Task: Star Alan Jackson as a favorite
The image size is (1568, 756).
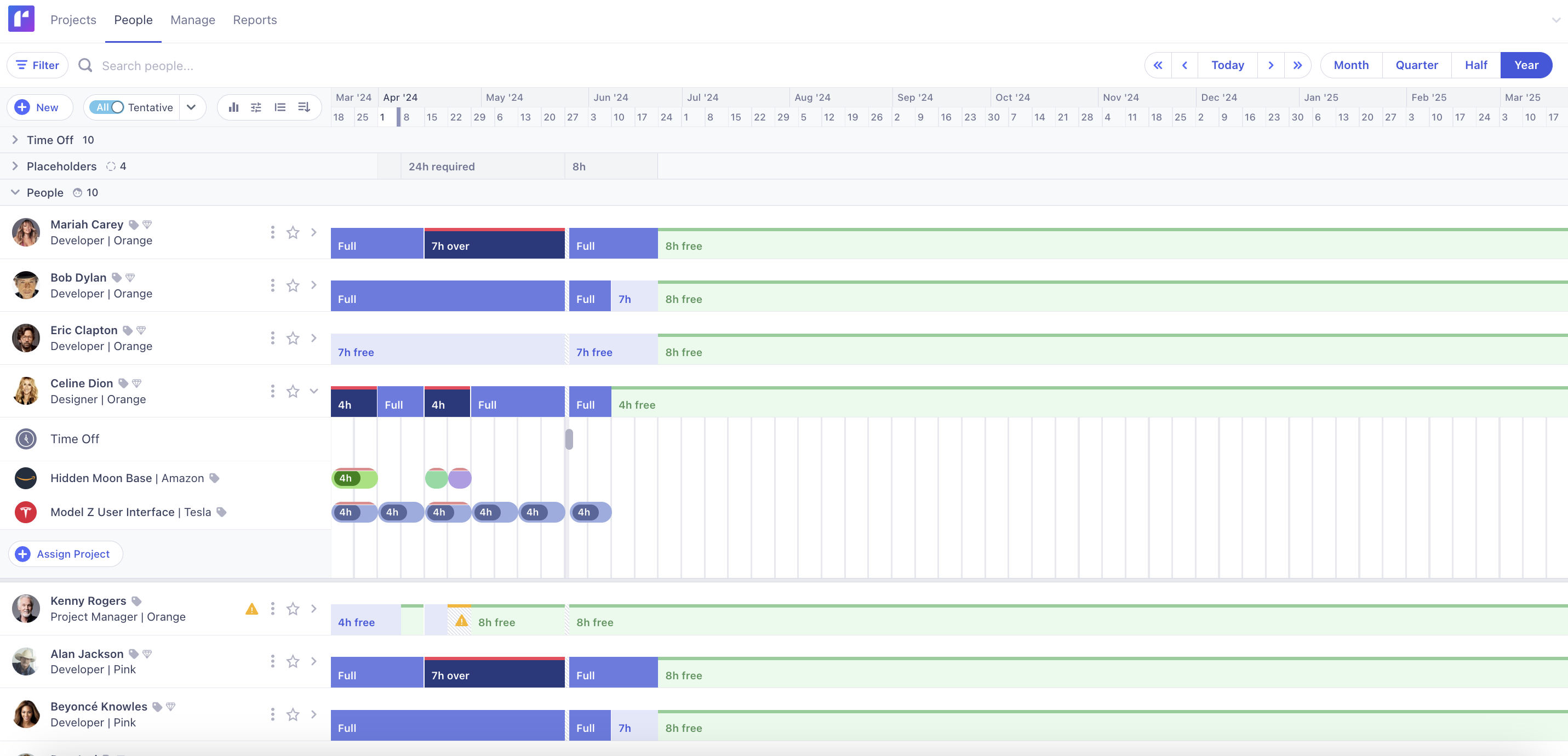Action: click(x=293, y=661)
